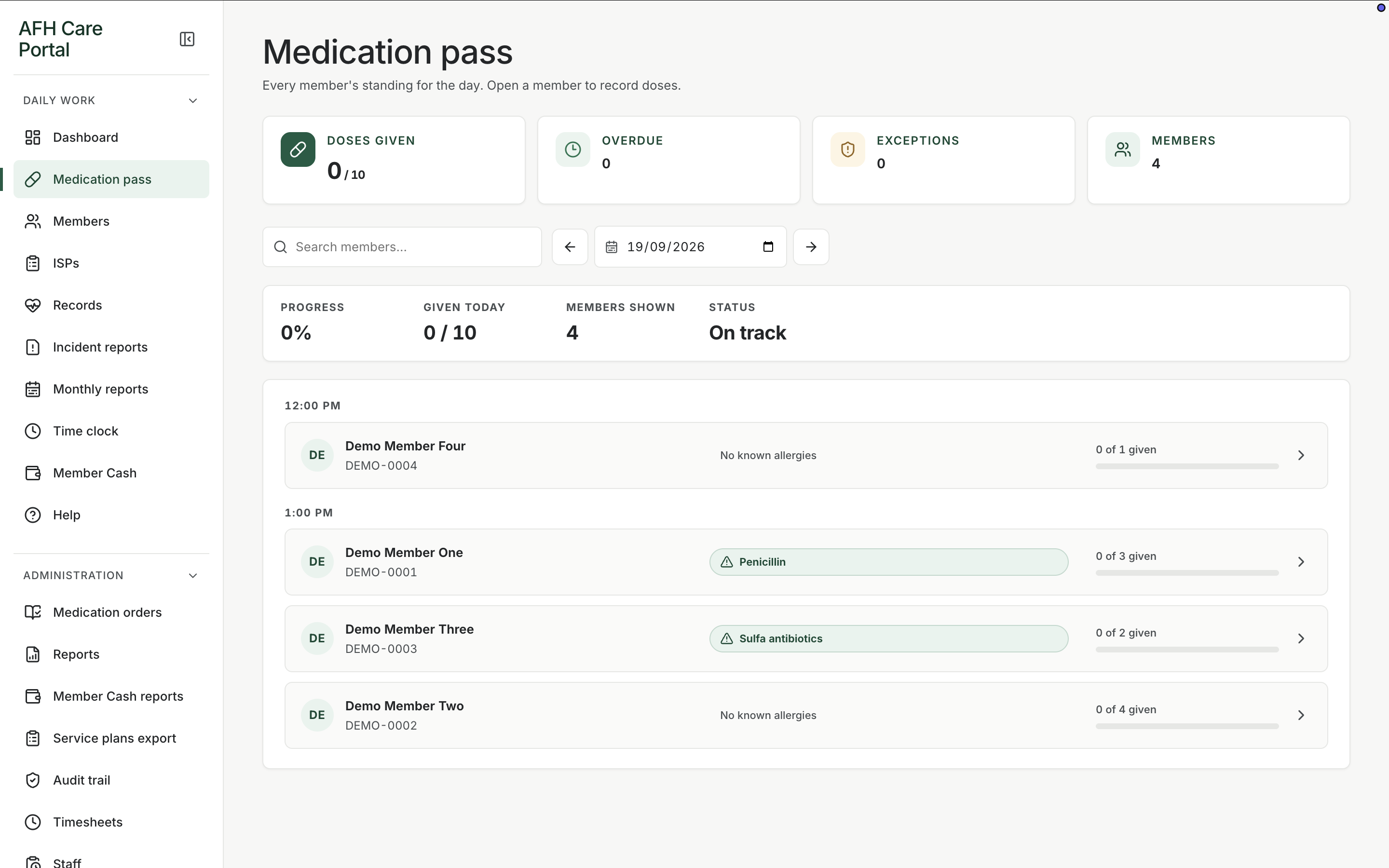Click the Penicillin allergy badge
The image size is (1389, 868).
(x=888, y=562)
